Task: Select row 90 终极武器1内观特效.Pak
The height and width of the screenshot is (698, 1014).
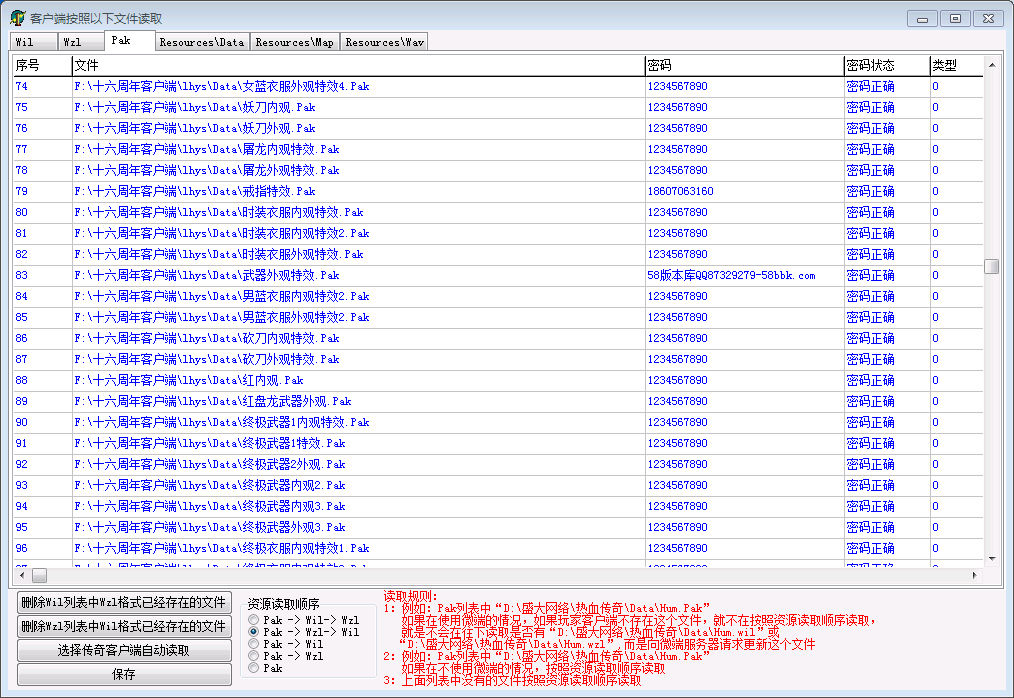Action: point(497,422)
